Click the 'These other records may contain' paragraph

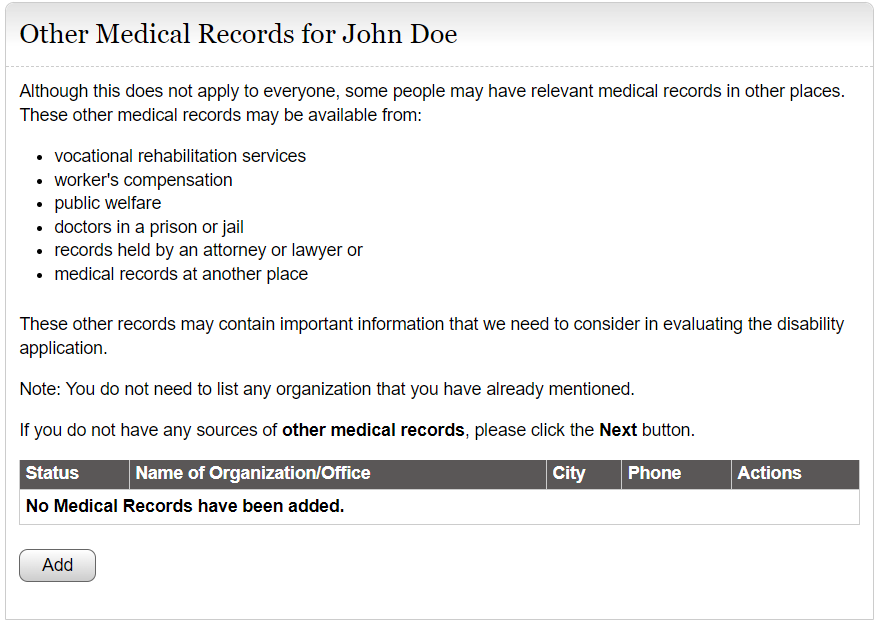tap(432, 324)
